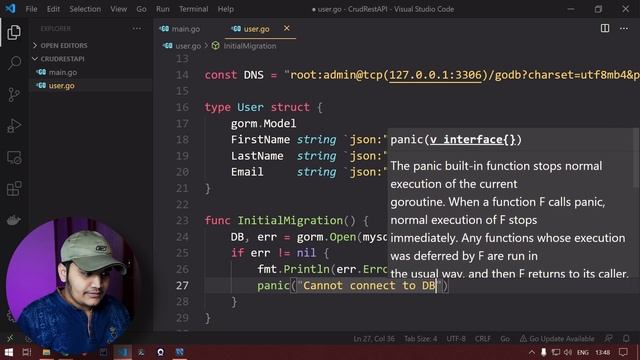Open the Help menu
The width and height of the screenshot is (640, 360).
click(x=226, y=9)
